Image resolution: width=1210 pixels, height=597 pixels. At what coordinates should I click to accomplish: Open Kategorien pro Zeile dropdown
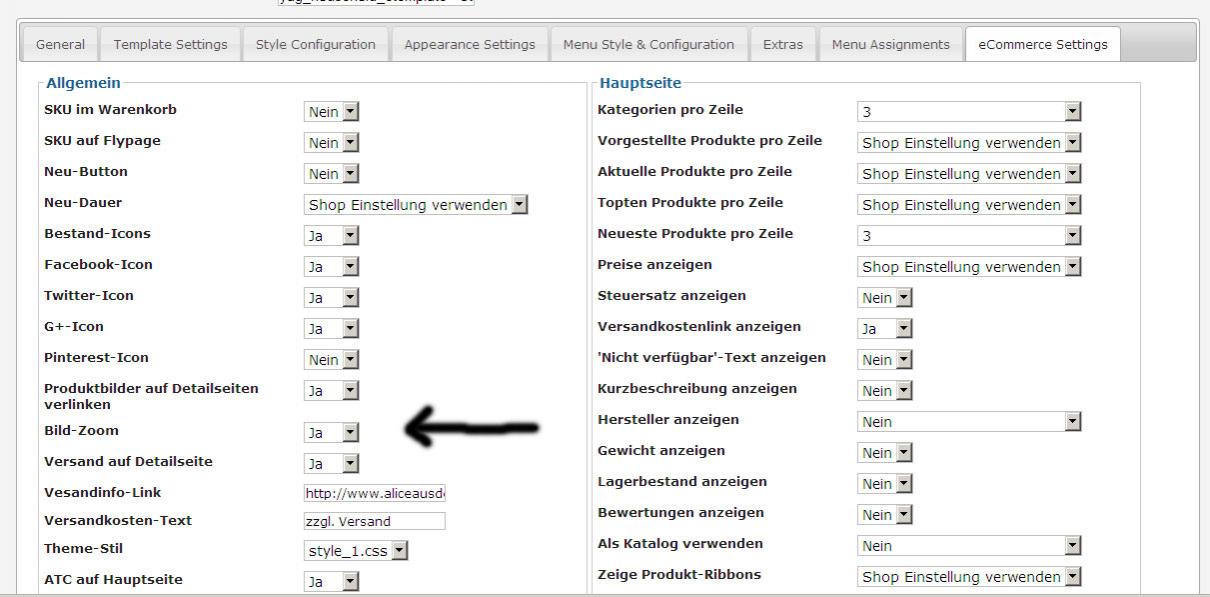(969, 112)
